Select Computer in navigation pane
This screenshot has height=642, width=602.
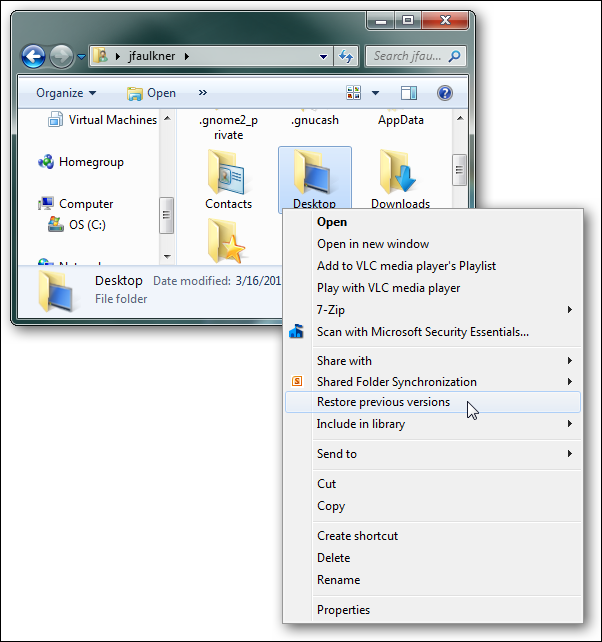[76, 203]
